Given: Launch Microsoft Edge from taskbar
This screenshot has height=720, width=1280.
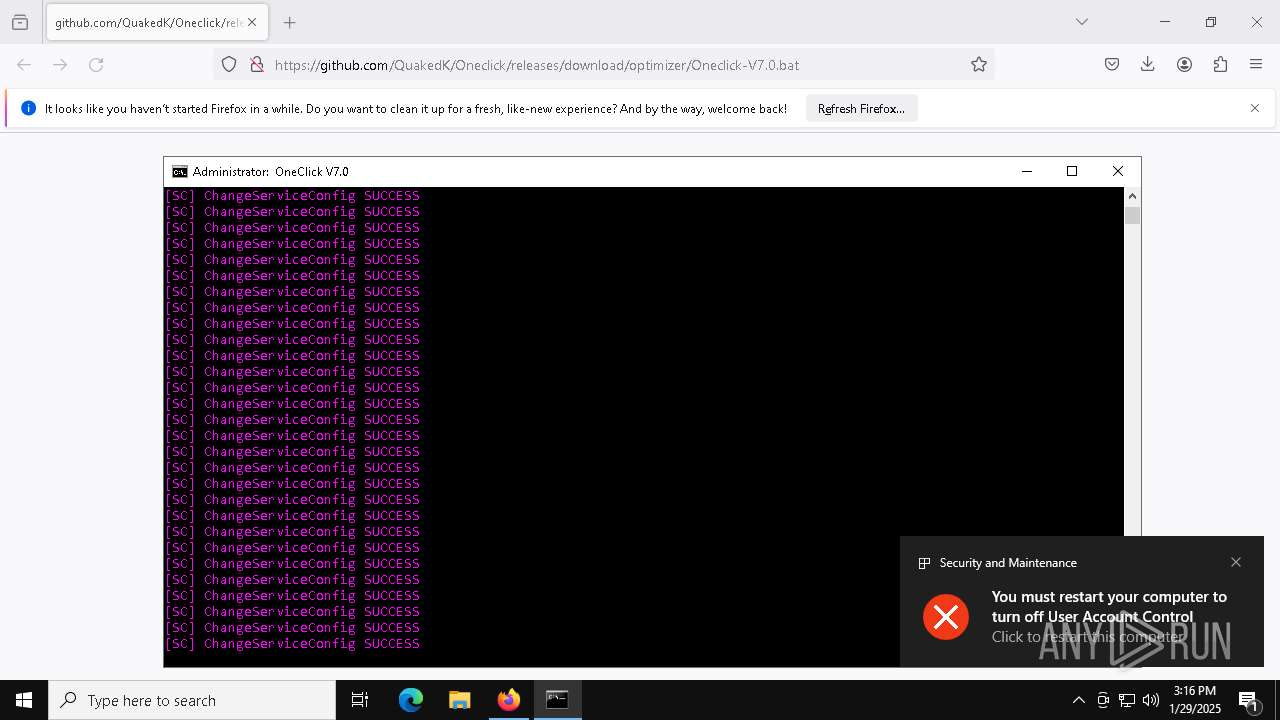Looking at the screenshot, I should [x=411, y=700].
